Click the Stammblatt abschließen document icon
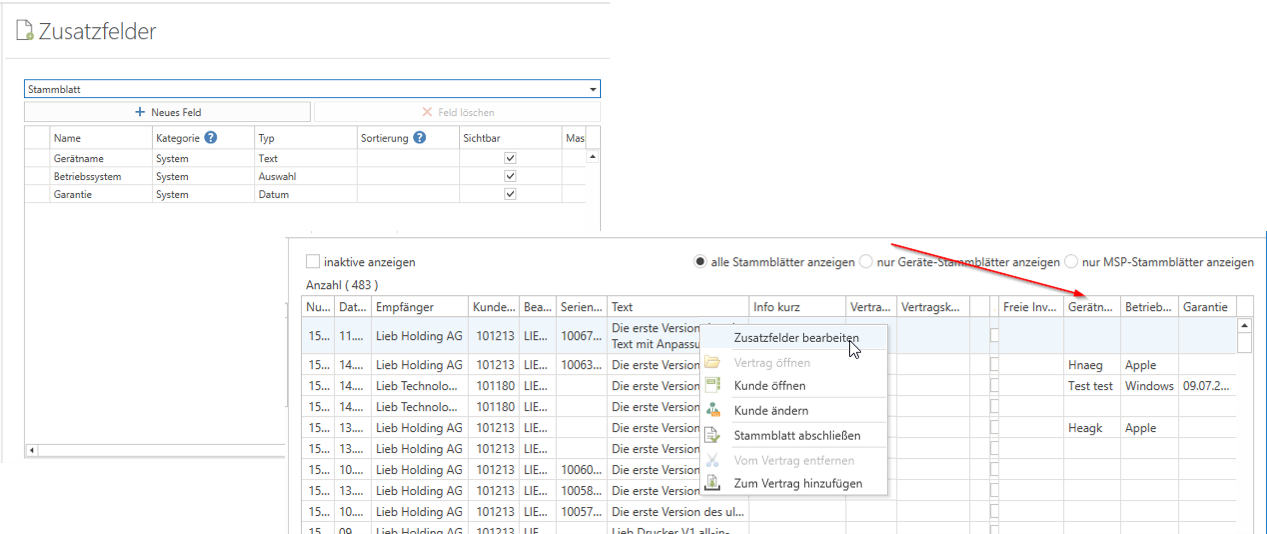The height and width of the screenshot is (534, 1267). pos(713,435)
